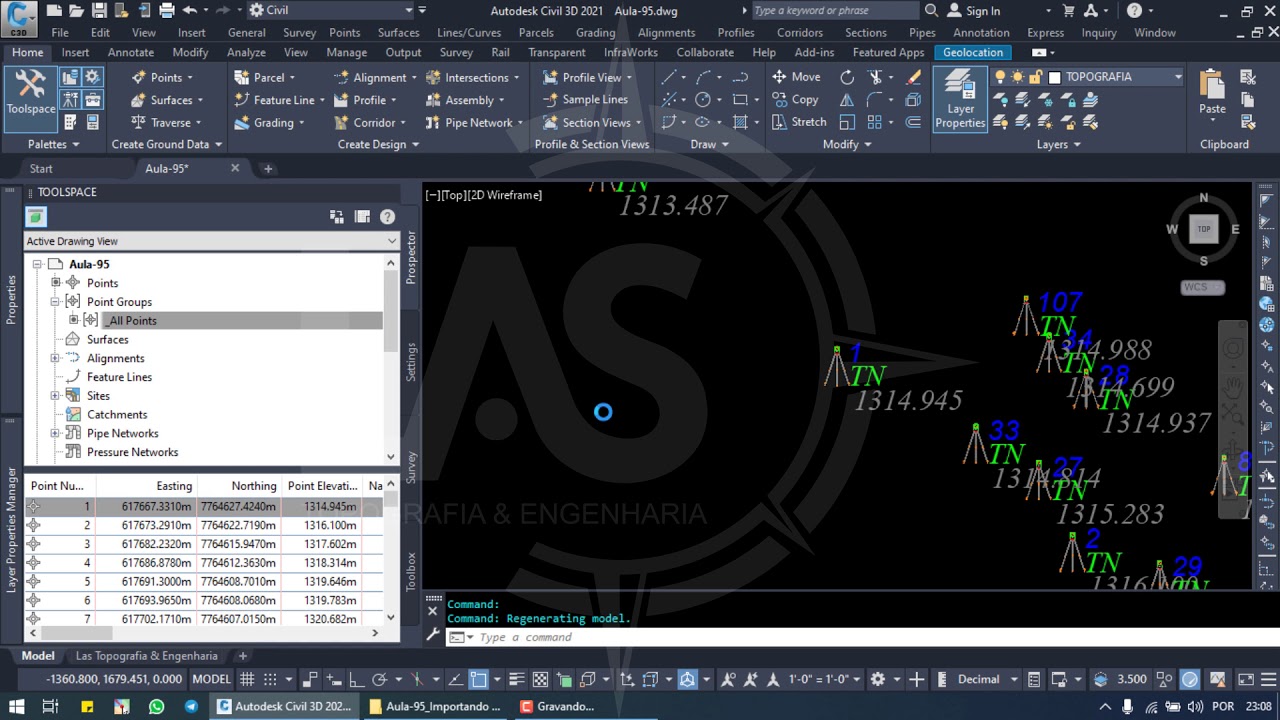The width and height of the screenshot is (1280, 720).
Task: Expand the Points tree node
Action: tap(55, 283)
